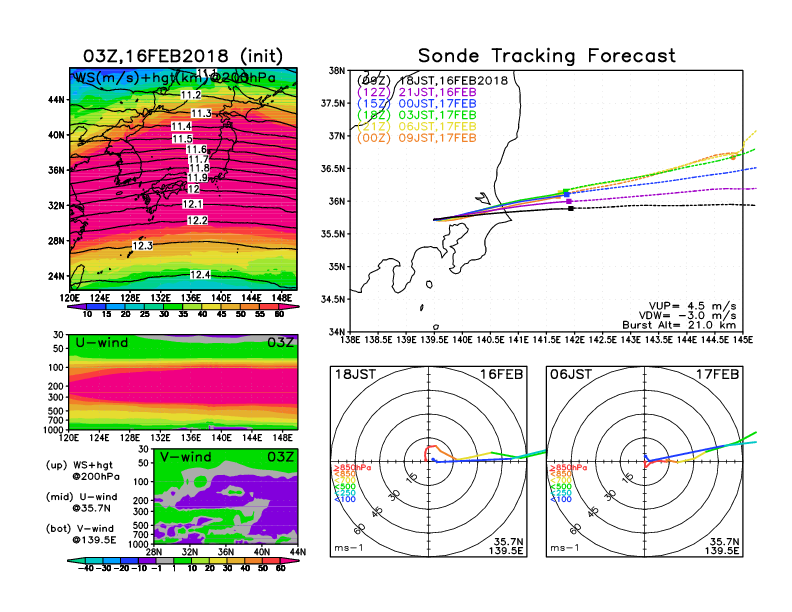This screenshot has width=792, height=612.
Task: Click the 12.4 height contour label
Action: (200, 275)
